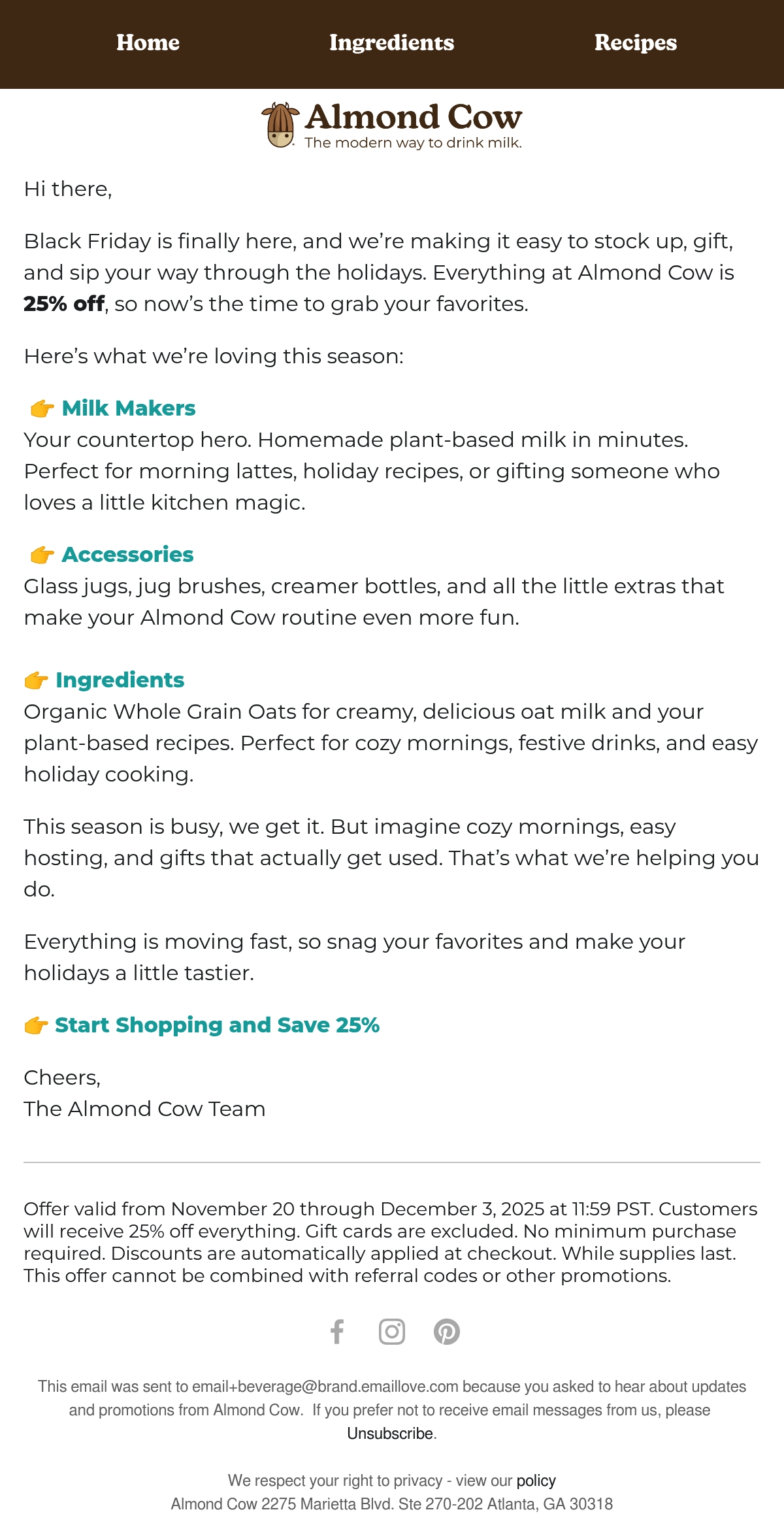Open the Pinterest social icon

coord(447,1332)
